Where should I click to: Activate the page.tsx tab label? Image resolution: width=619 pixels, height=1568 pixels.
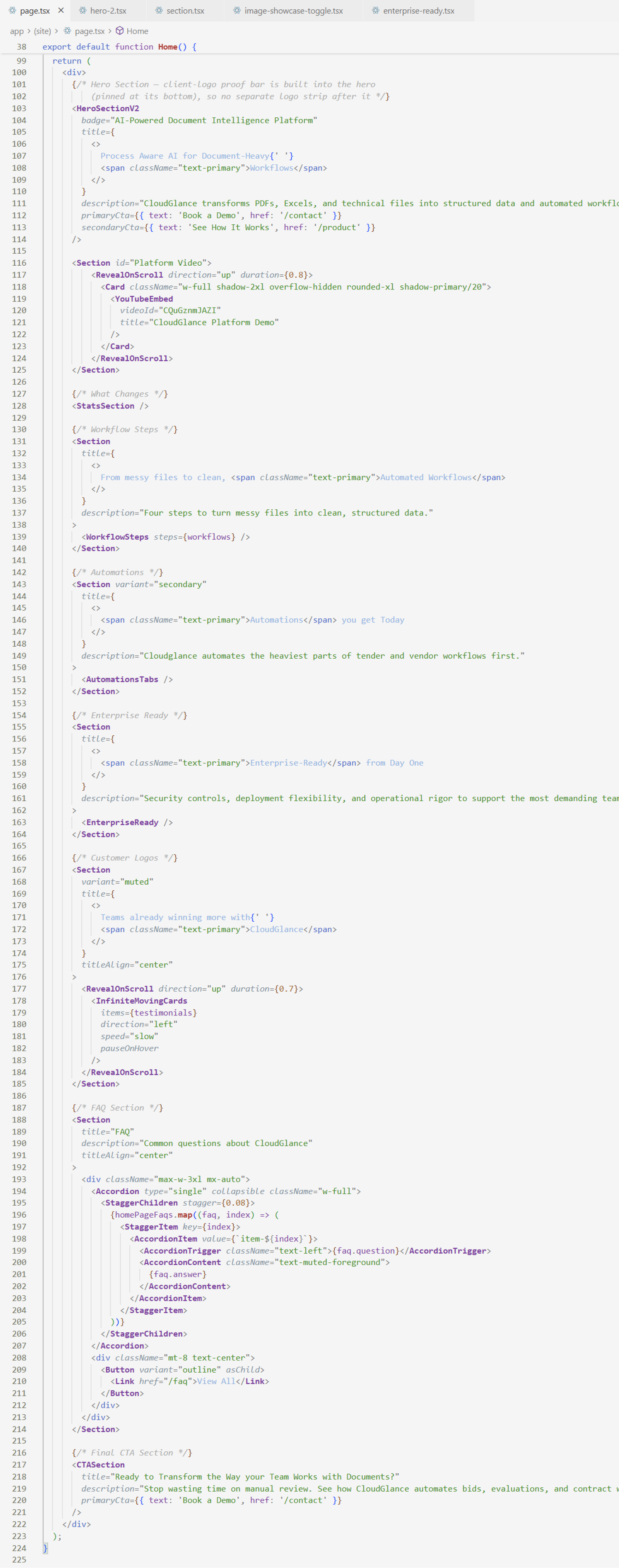point(35,10)
